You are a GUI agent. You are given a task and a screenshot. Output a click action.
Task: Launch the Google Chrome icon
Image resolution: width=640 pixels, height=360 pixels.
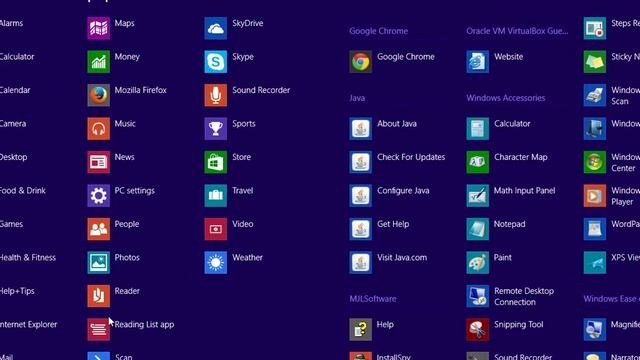tap(360, 62)
